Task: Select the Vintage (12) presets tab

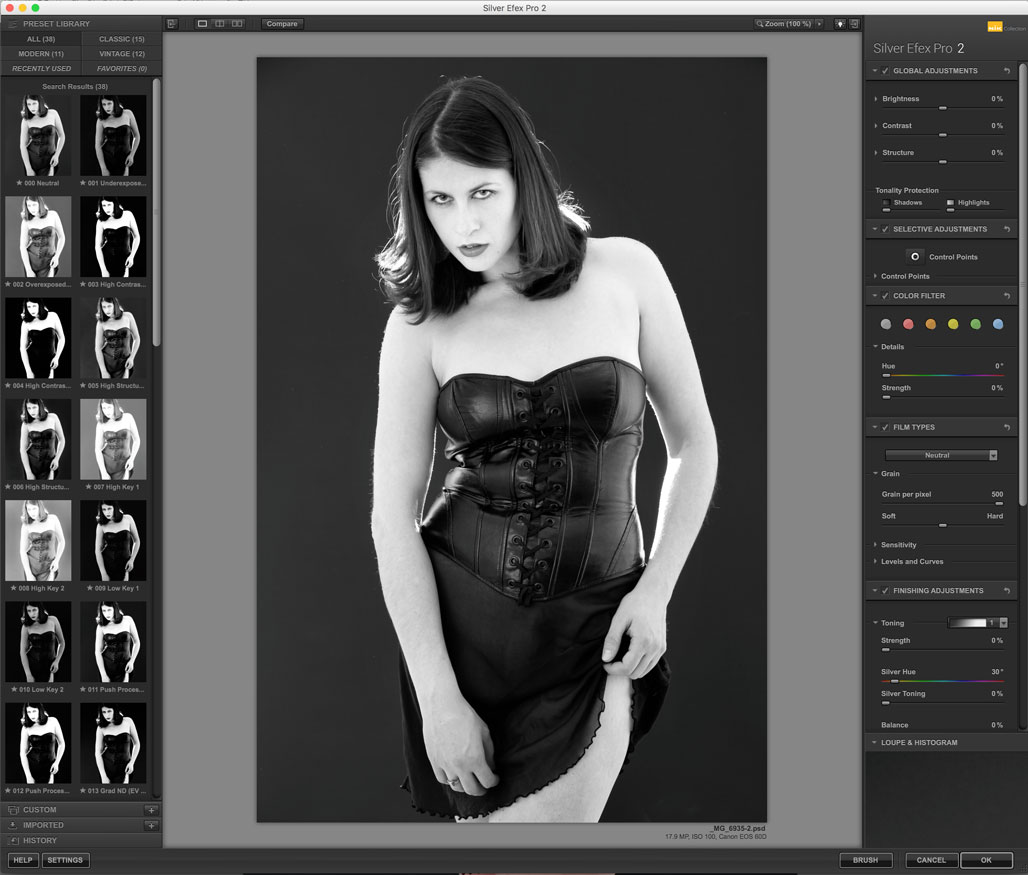Action: [121, 54]
